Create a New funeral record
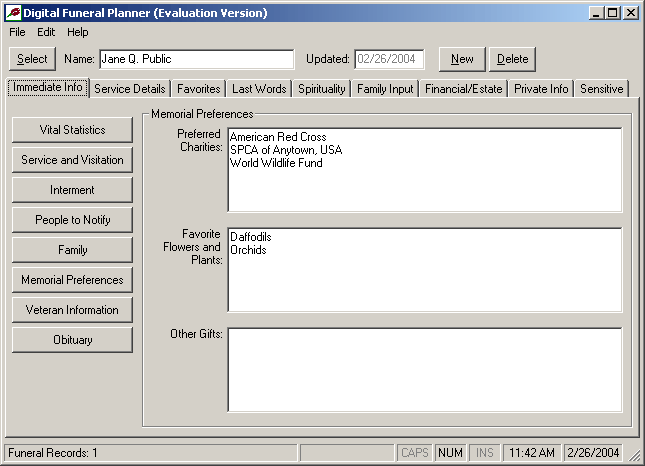 (x=462, y=59)
